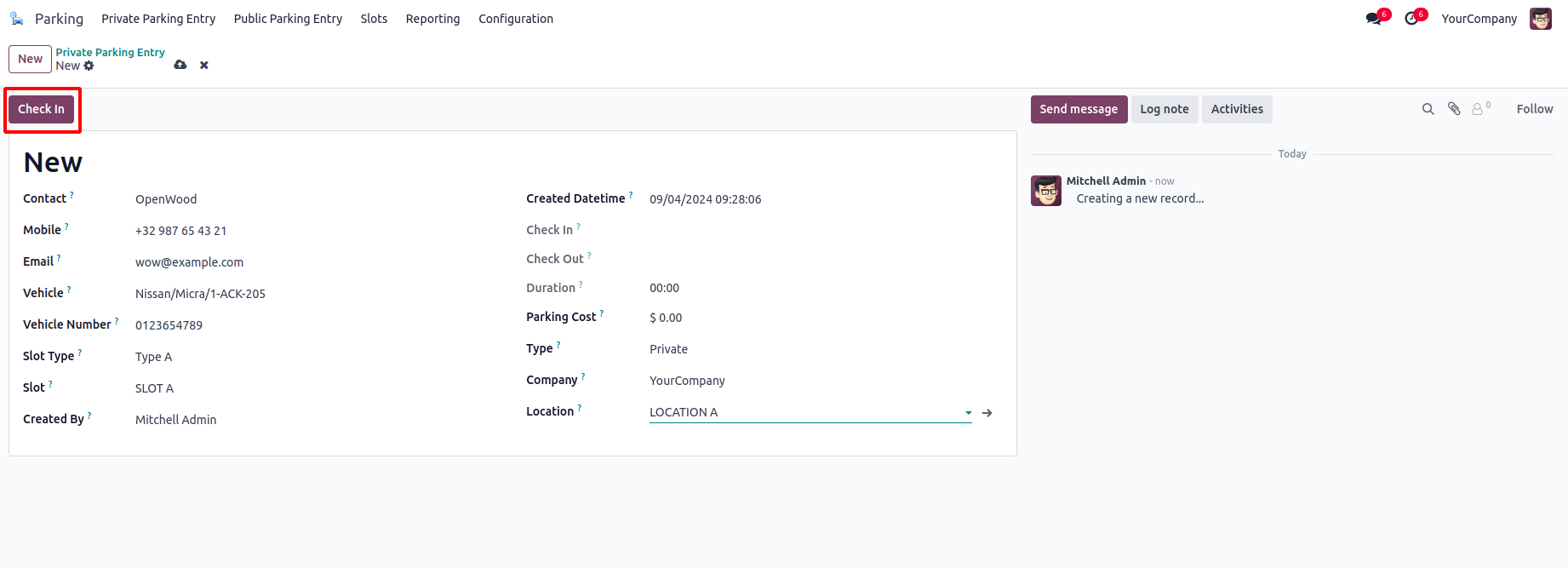Switch to the Log note tab
The height and width of the screenshot is (568, 1568).
[x=1164, y=109]
